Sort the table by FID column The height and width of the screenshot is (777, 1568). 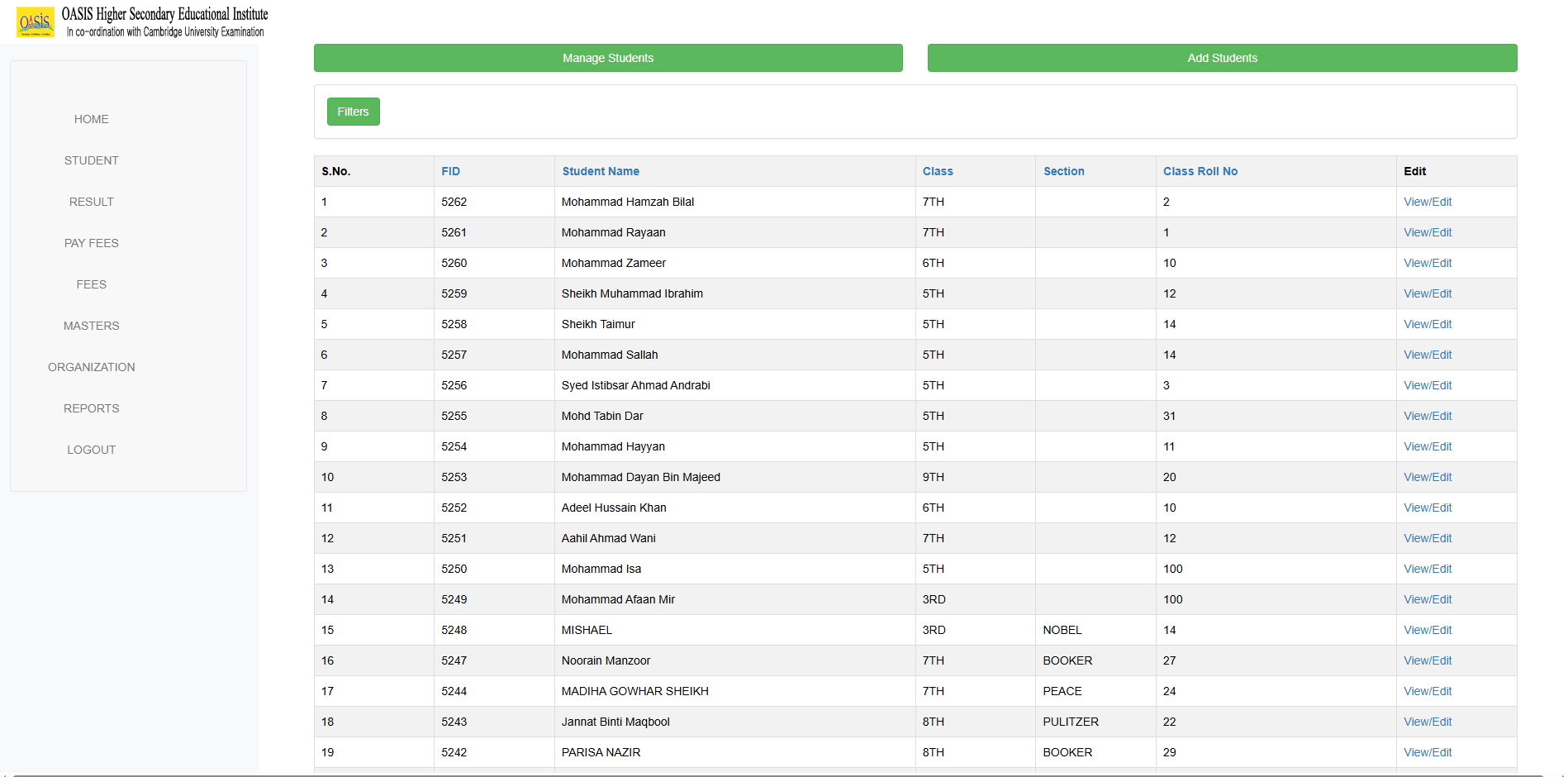coord(450,171)
